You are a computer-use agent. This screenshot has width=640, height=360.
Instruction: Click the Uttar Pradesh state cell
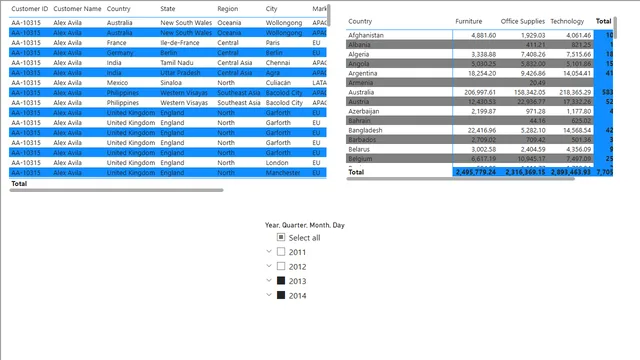coord(180,73)
